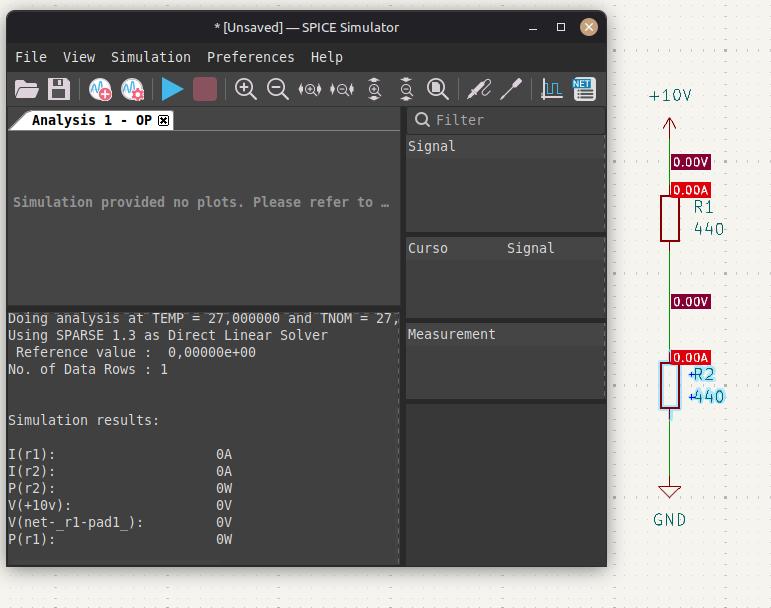Edit the analysis tab settings
Screen dimensions: 771x608
(x=132, y=89)
